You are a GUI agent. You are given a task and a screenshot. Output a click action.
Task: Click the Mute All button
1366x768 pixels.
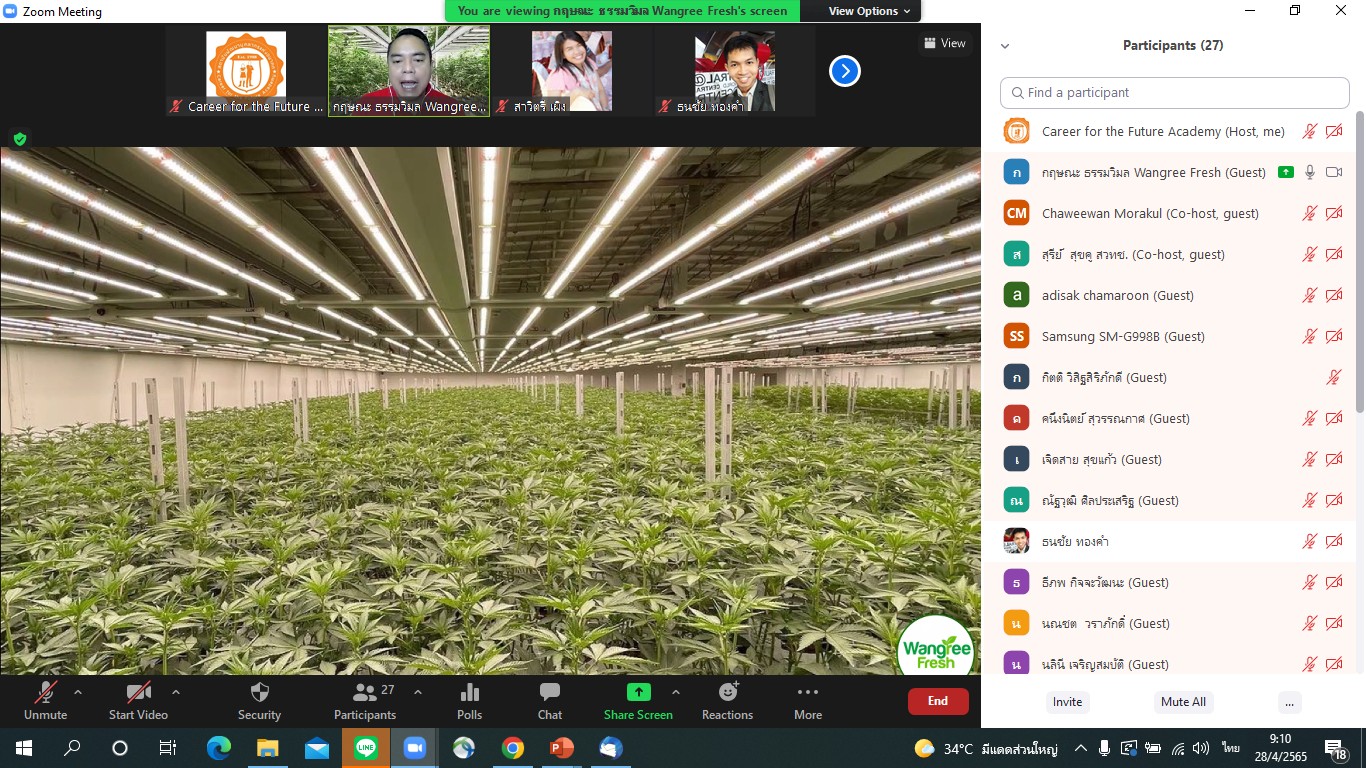1183,702
